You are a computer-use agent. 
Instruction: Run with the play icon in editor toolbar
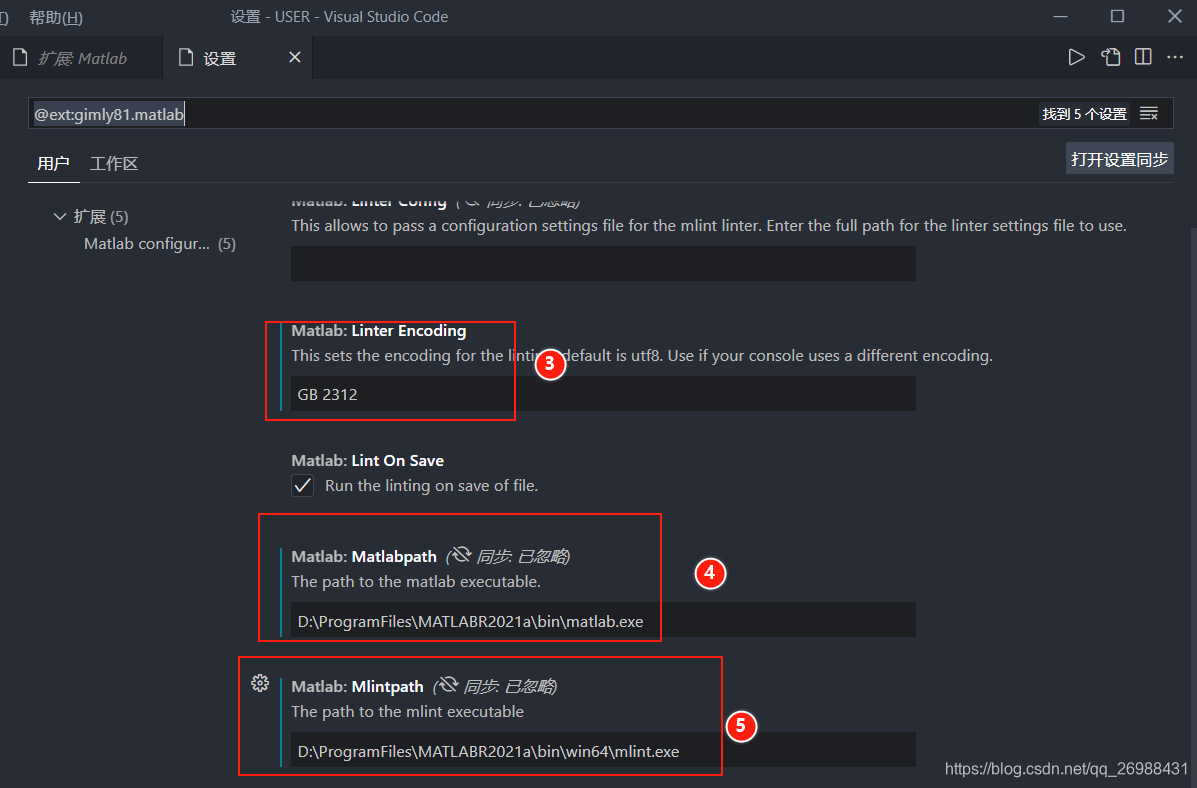(x=1076, y=57)
